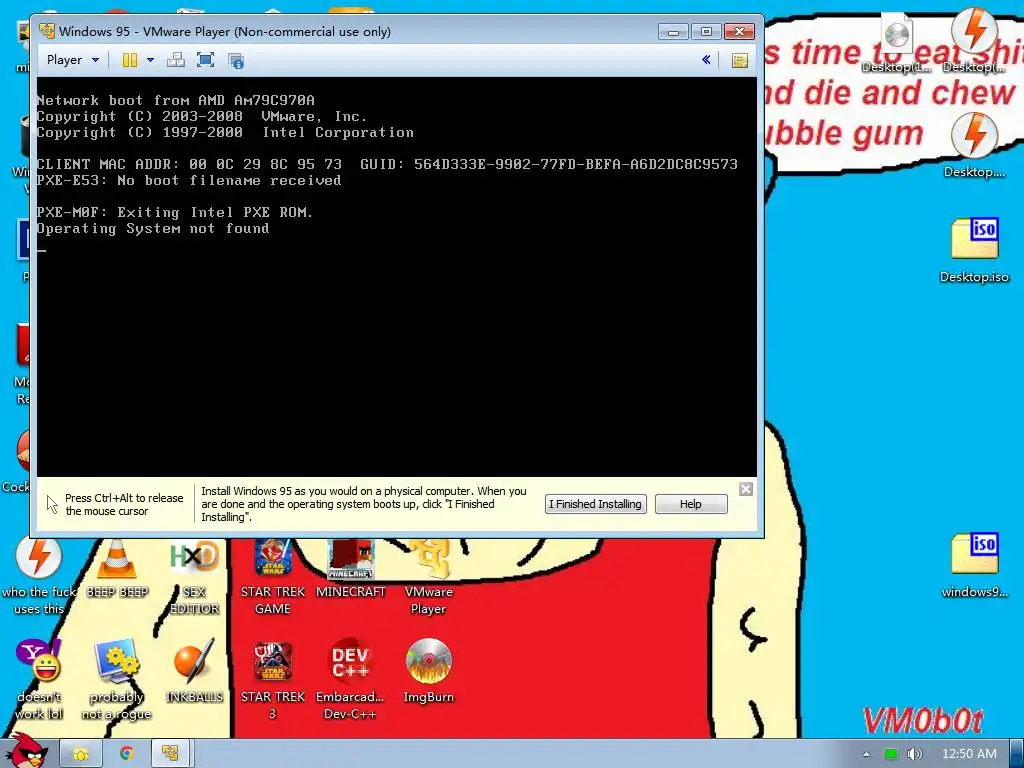The image size is (1024, 768).
Task: Expand the dropdown arrow beside pause icon
Action: (150, 60)
